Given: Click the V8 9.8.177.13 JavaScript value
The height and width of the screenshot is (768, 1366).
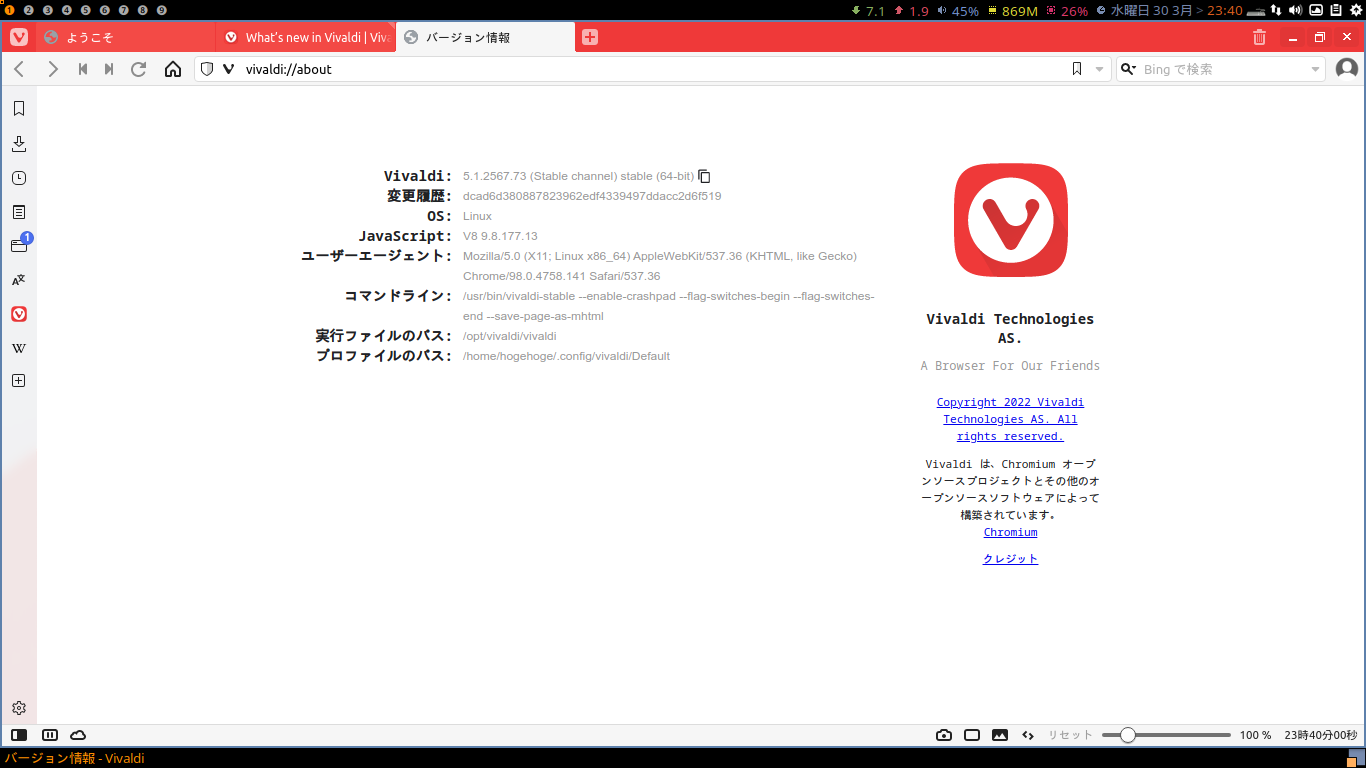Looking at the screenshot, I should [500, 236].
